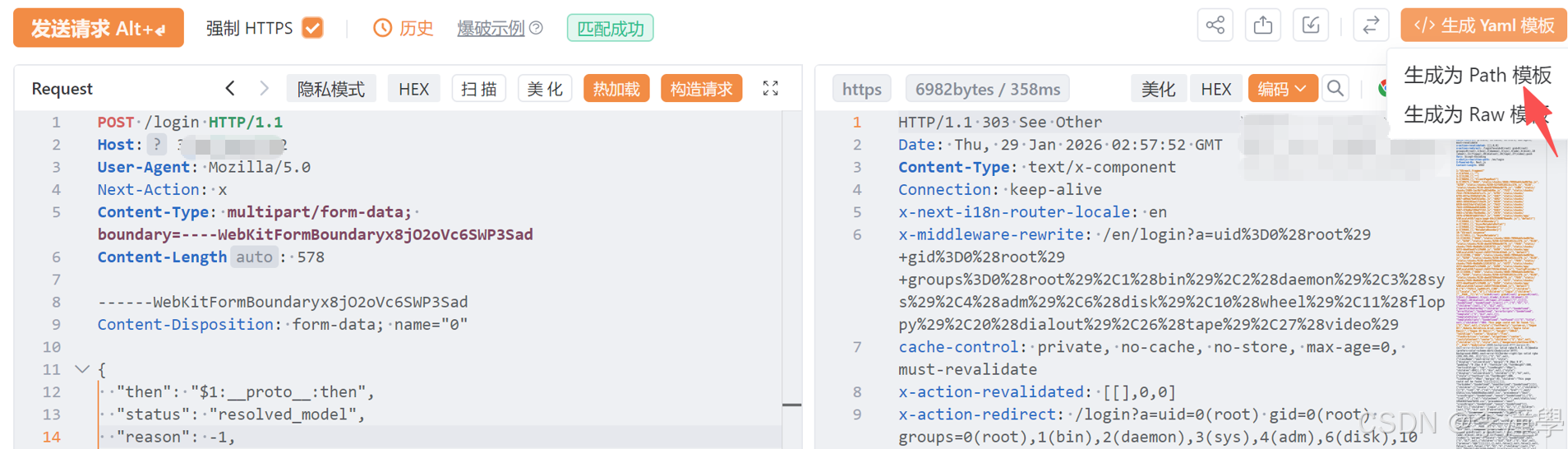
Task: Go to next request with right arrow
Action: coord(264,88)
